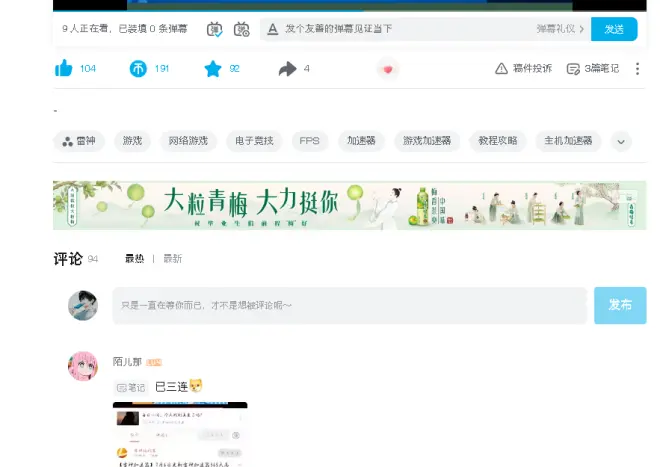Expand more tags with the chevron button

point(621,141)
